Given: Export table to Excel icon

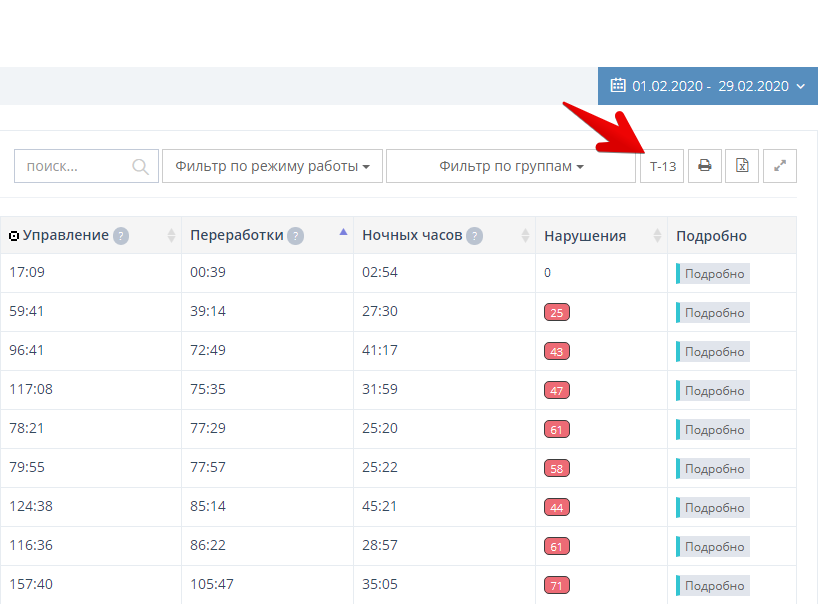Looking at the screenshot, I should point(742,166).
